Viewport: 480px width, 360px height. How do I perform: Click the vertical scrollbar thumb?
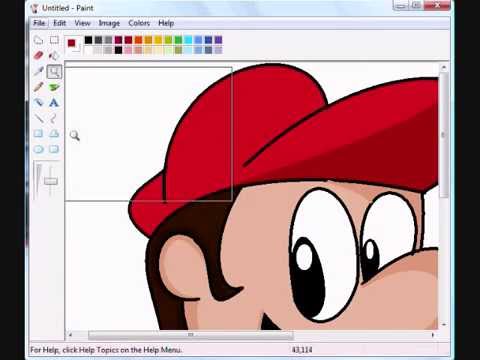(443, 135)
